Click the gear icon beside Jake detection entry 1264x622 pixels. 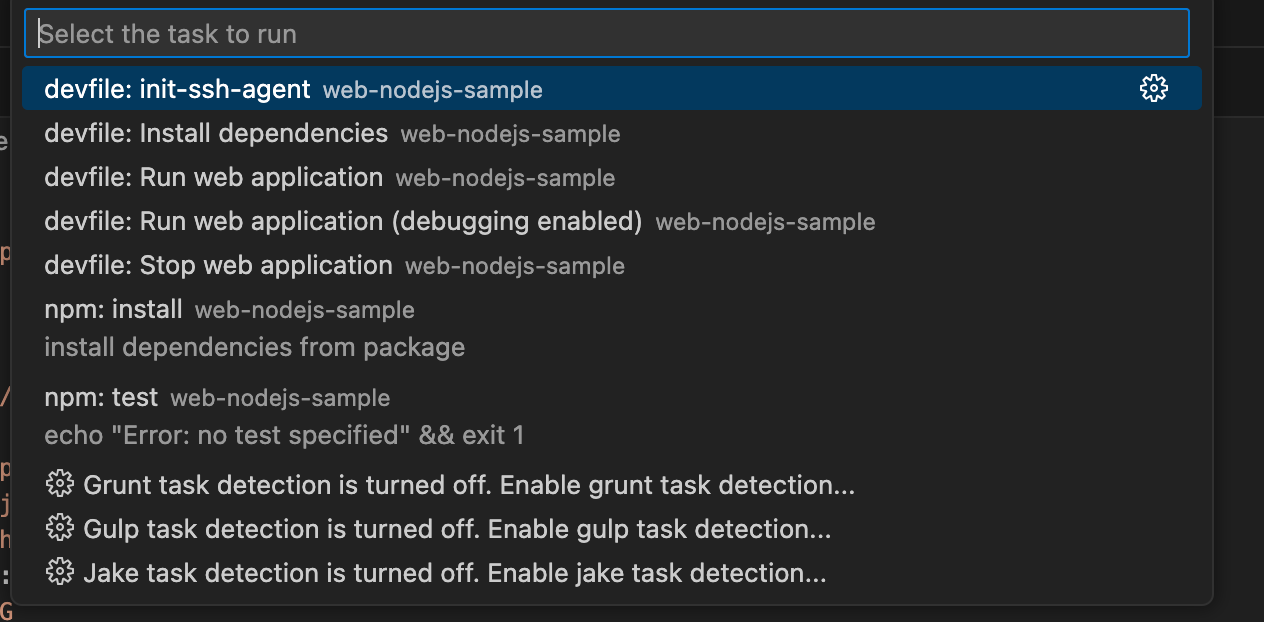click(x=60, y=572)
